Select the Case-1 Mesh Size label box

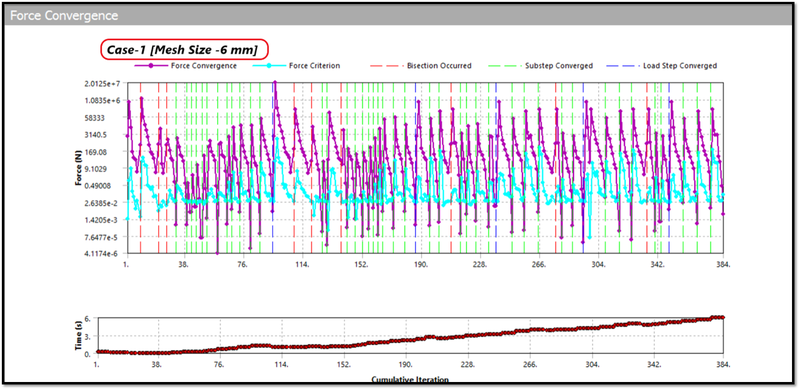(185, 50)
